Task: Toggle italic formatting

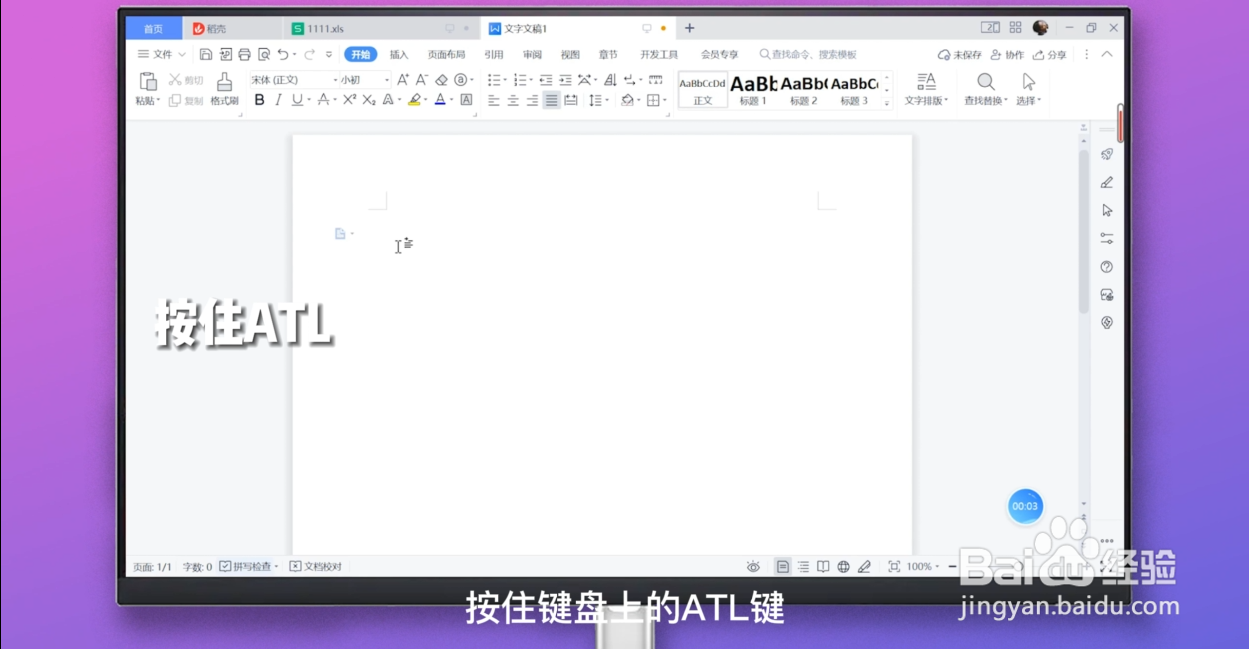Action: tap(277, 99)
